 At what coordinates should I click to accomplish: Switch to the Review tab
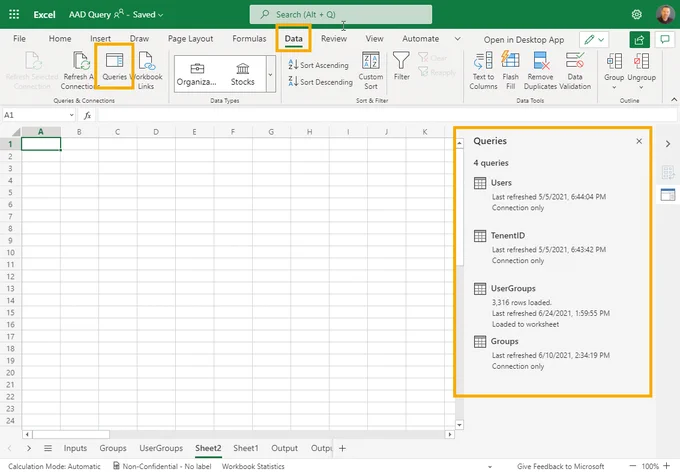tap(334, 39)
